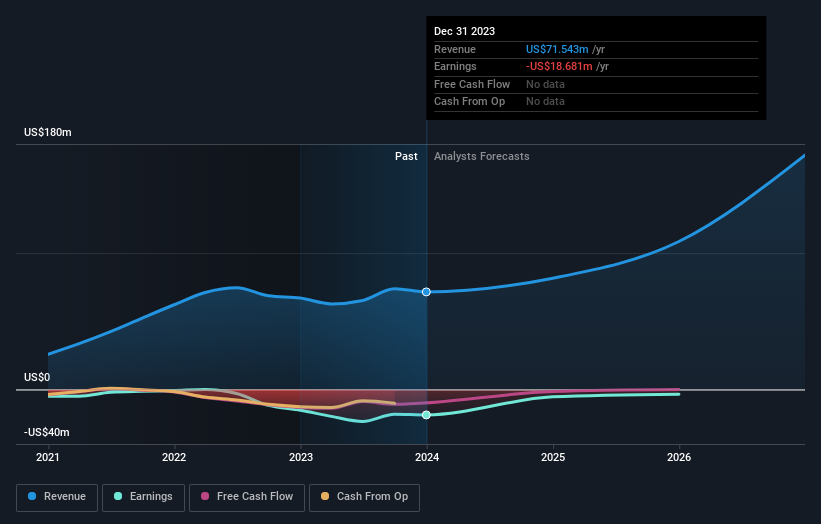This screenshot has width=821, height=524.
Task: Click the 2026 x-axis label
Action: point(679,458)
